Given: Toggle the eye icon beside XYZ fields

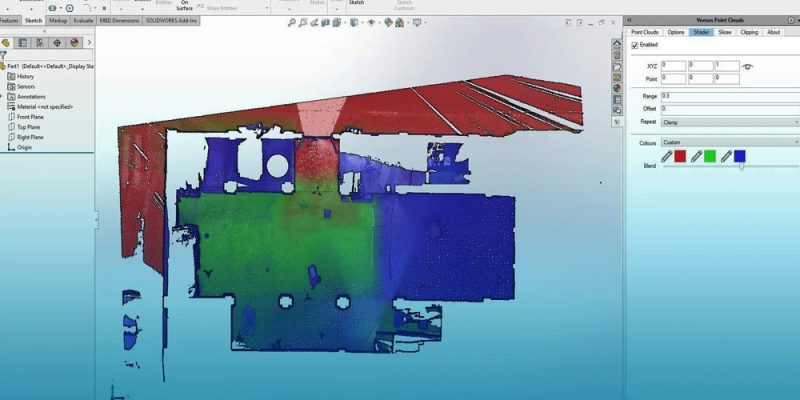Looking at the screenshot, I should 747,66.
